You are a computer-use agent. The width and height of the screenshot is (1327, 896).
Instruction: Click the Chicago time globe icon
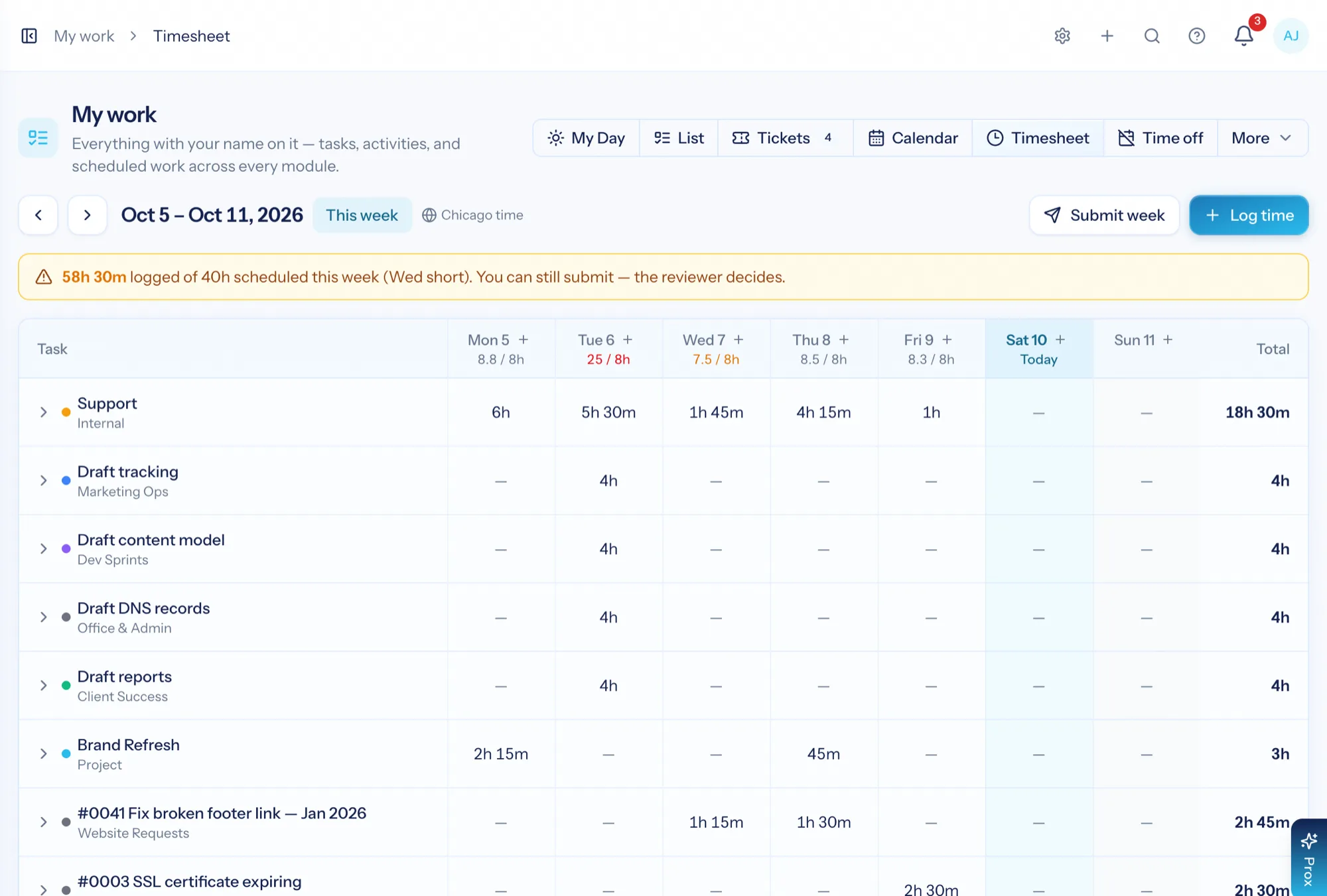[429, 215]
